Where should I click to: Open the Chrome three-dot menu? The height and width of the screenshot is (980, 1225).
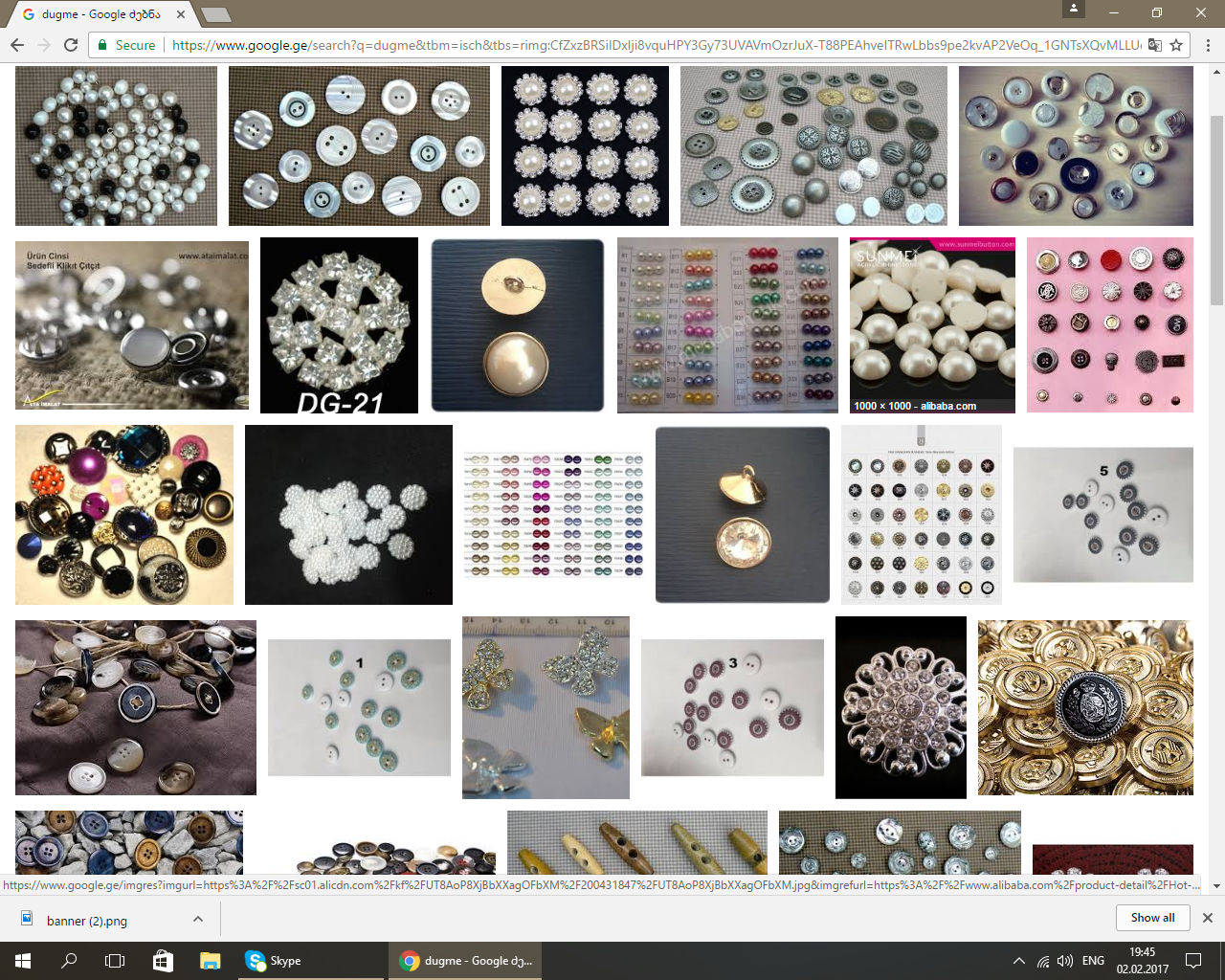[1208, 45]
